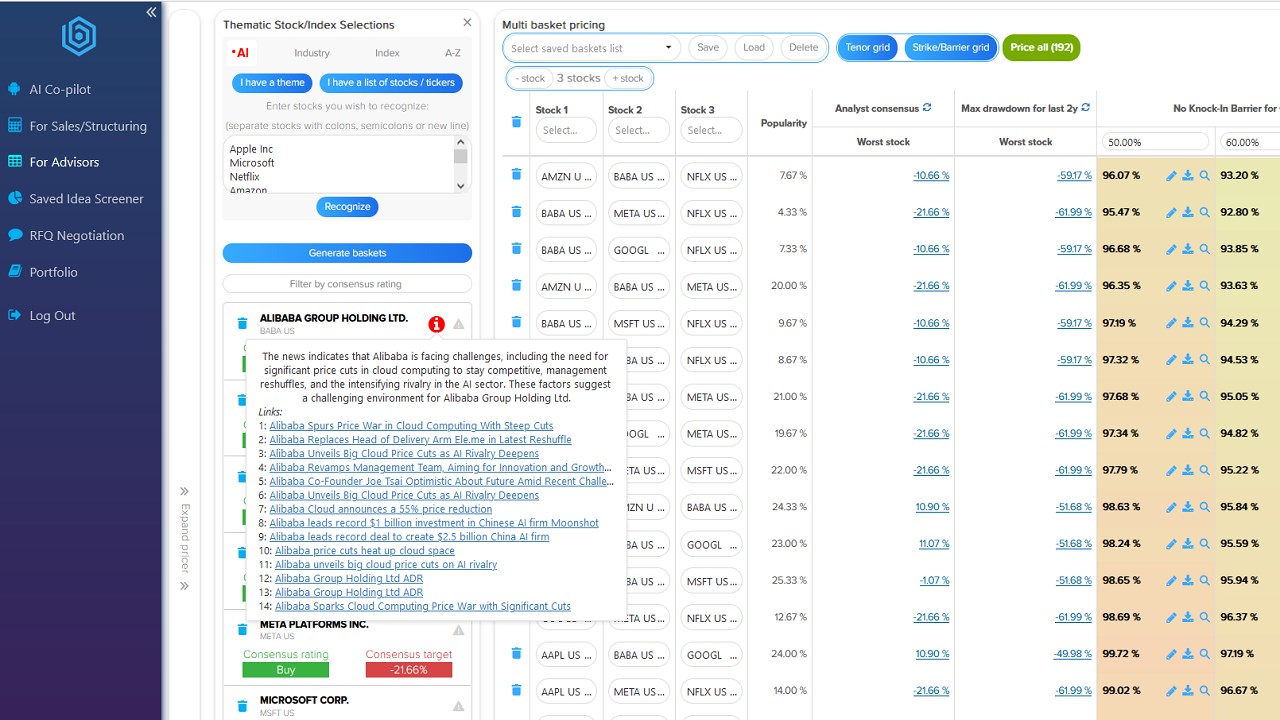Delete the AMZN BABA NFLX basket row
Viewport: 1280px width, 720px height.
516,174
